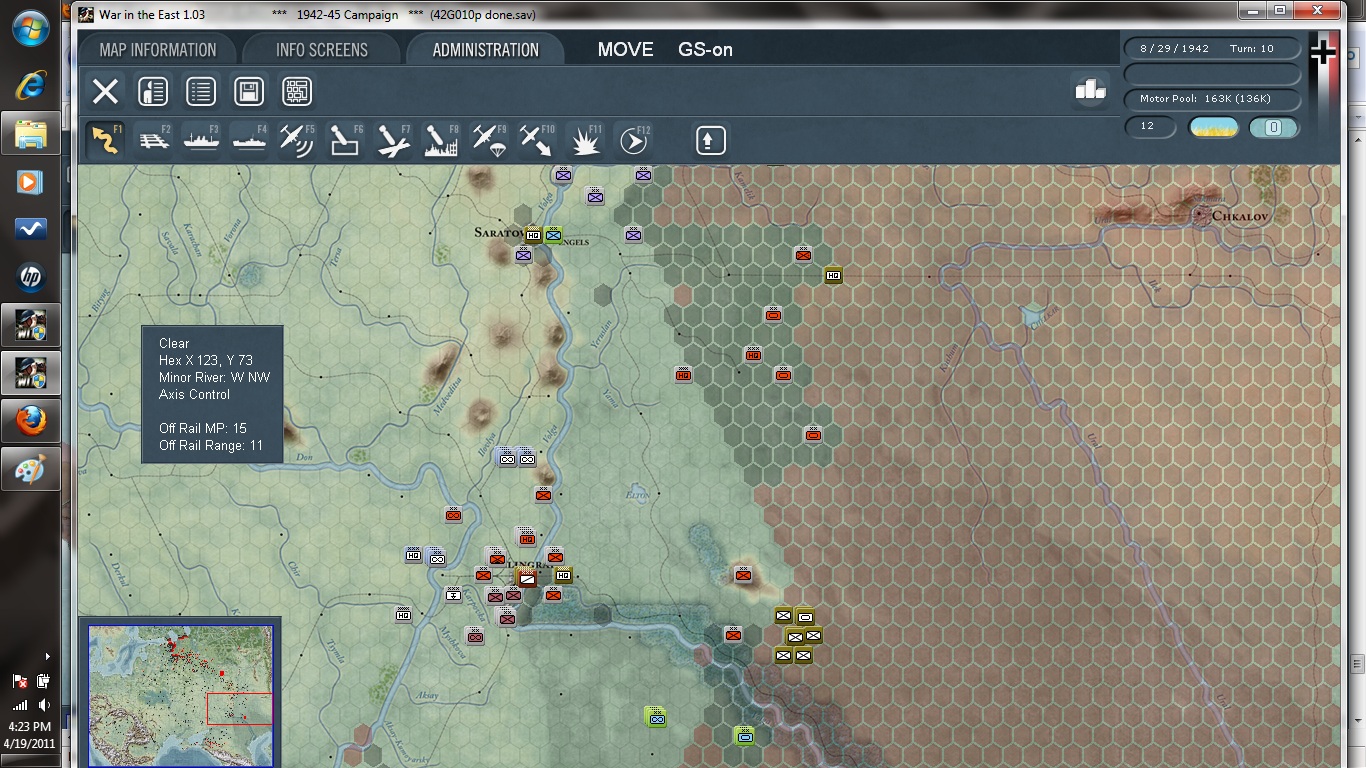Select Bomb Airfield mode (F7)
This screenshot has height=768, width=1366.
coord(393,140)
